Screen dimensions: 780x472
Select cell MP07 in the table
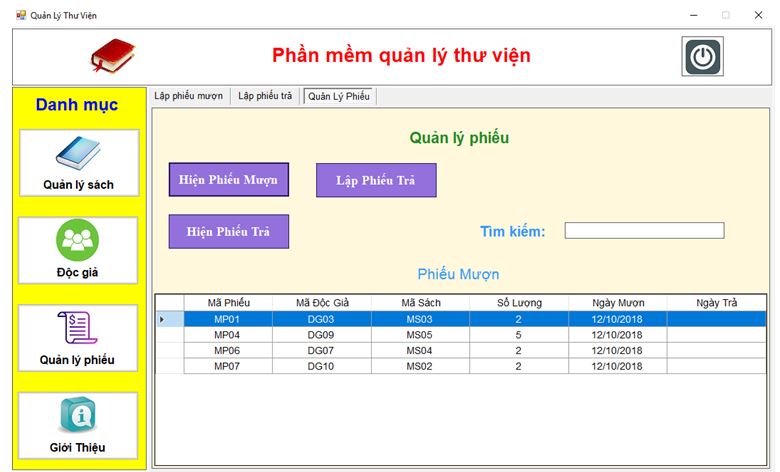[228, 366]
